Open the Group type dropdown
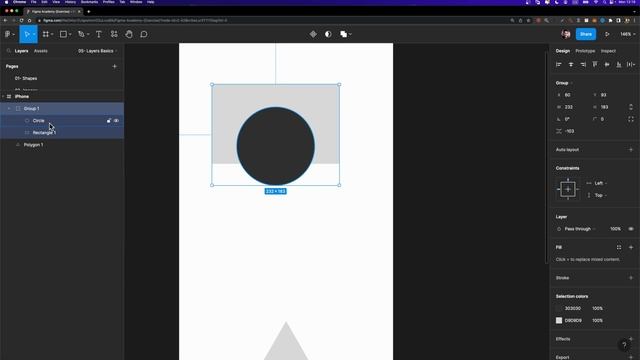The height and width of the screenshot is (360, 640). pos(564,83)
